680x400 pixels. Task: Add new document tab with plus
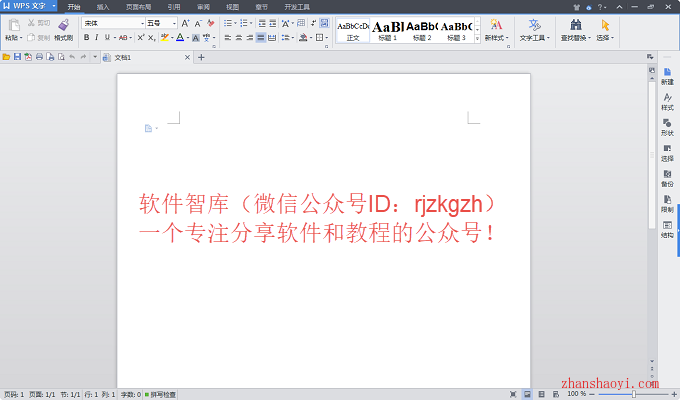coord(201,57)
